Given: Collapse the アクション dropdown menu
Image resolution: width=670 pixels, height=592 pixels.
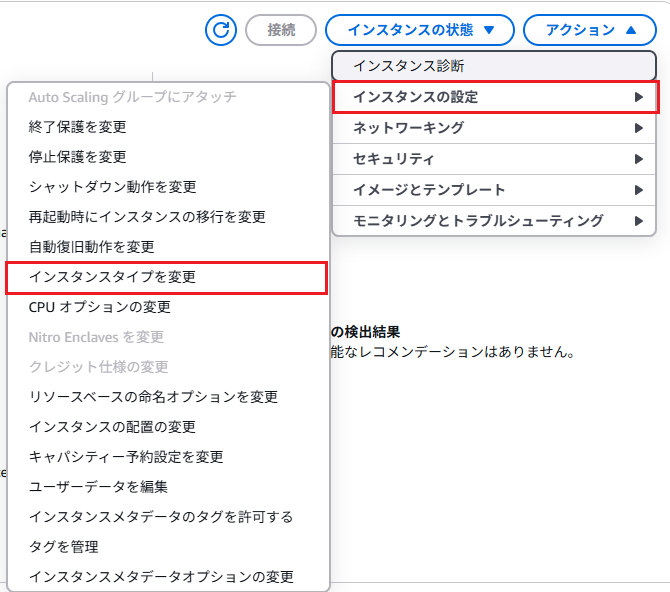Looking at the screenshot, I should [x=591, y=30].
